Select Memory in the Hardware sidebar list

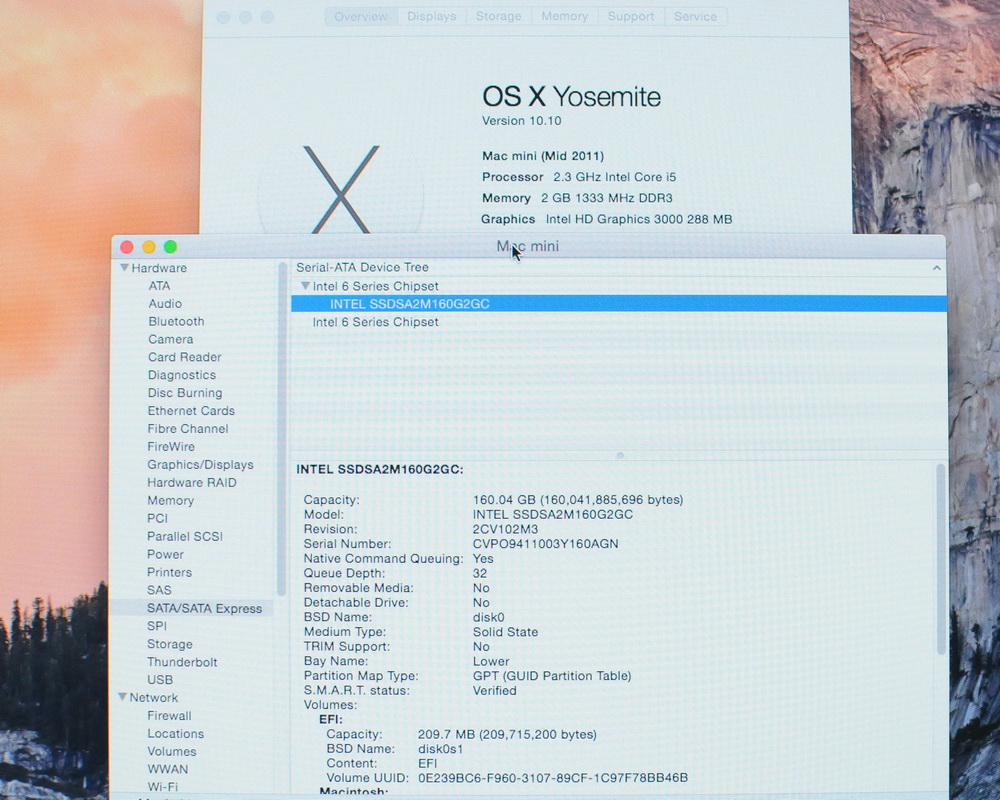point(170,501)
